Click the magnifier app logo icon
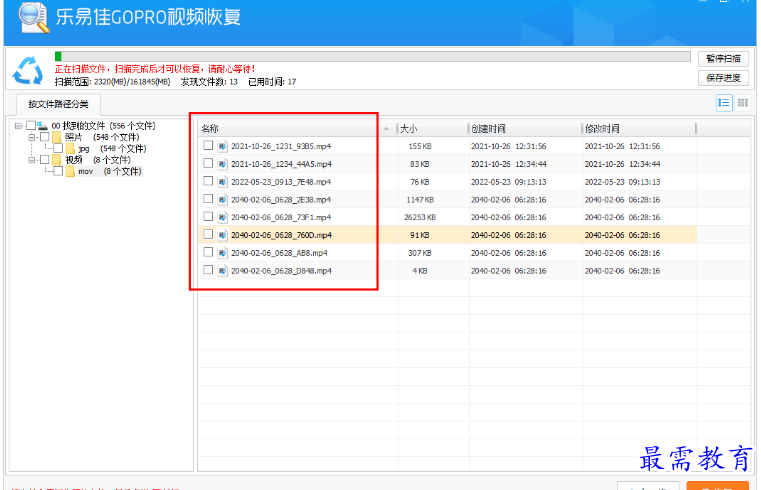This screenshot has height=490, width=761. 33,17
